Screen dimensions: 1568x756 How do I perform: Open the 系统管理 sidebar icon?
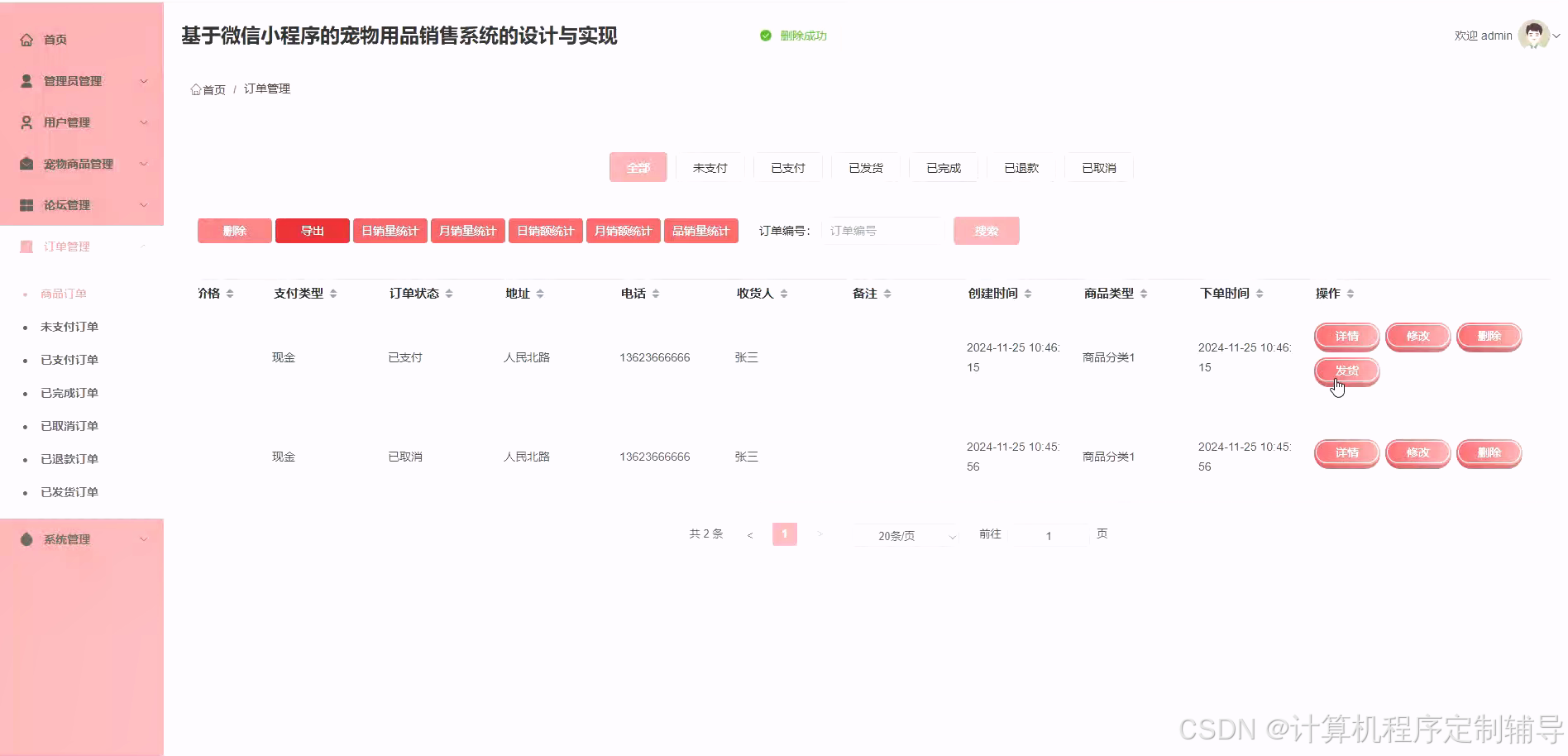click(26, 538)
